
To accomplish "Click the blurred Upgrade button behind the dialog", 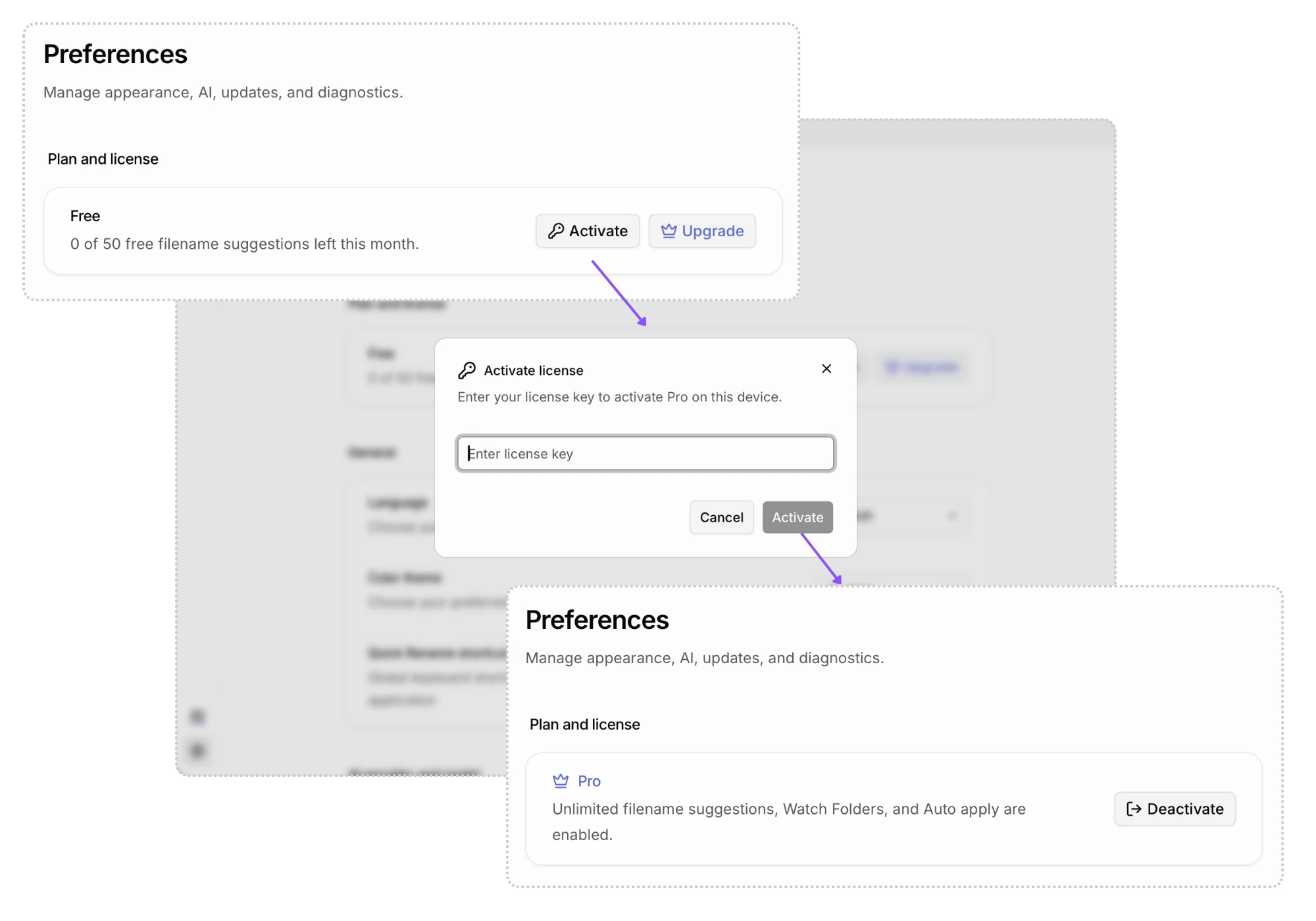I will 923,367.
